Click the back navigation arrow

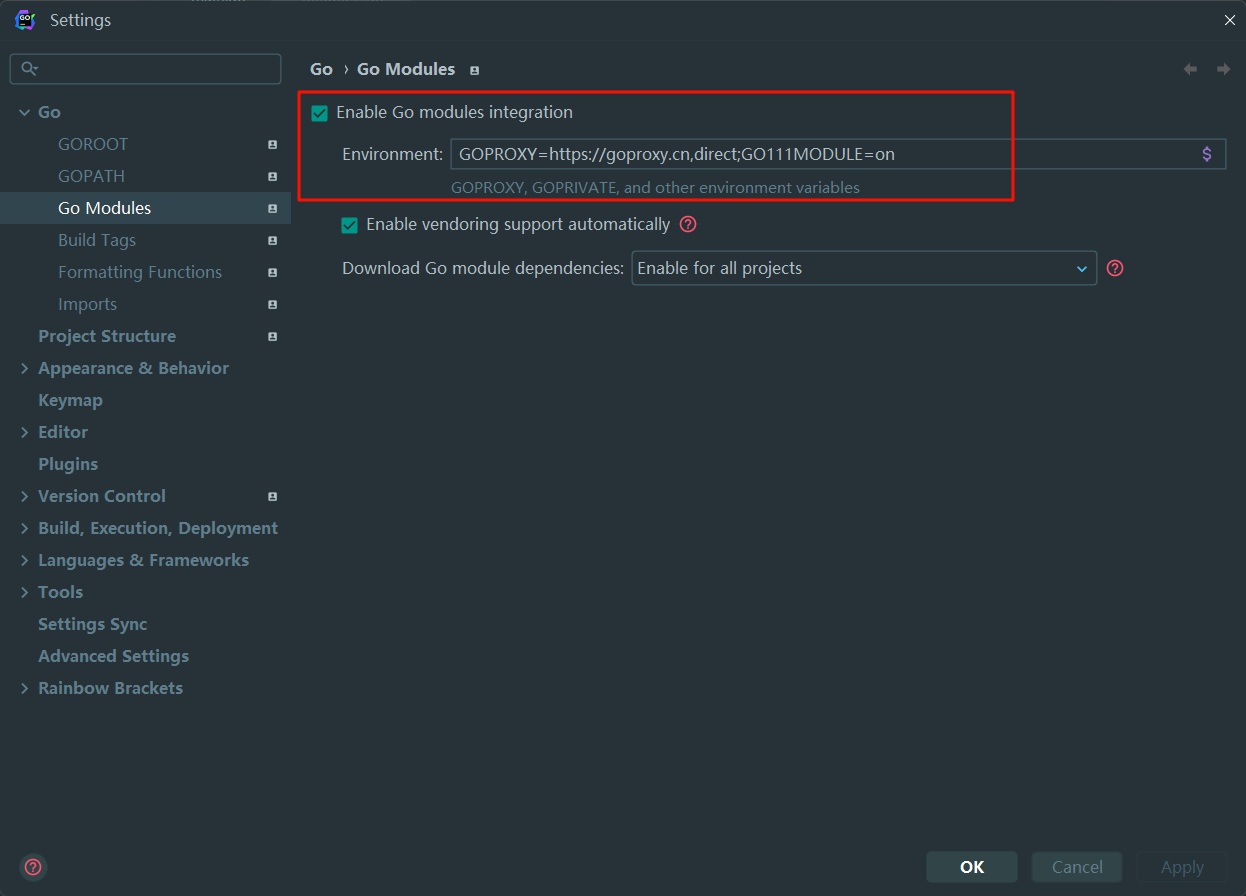click(x=1190, y=69)
